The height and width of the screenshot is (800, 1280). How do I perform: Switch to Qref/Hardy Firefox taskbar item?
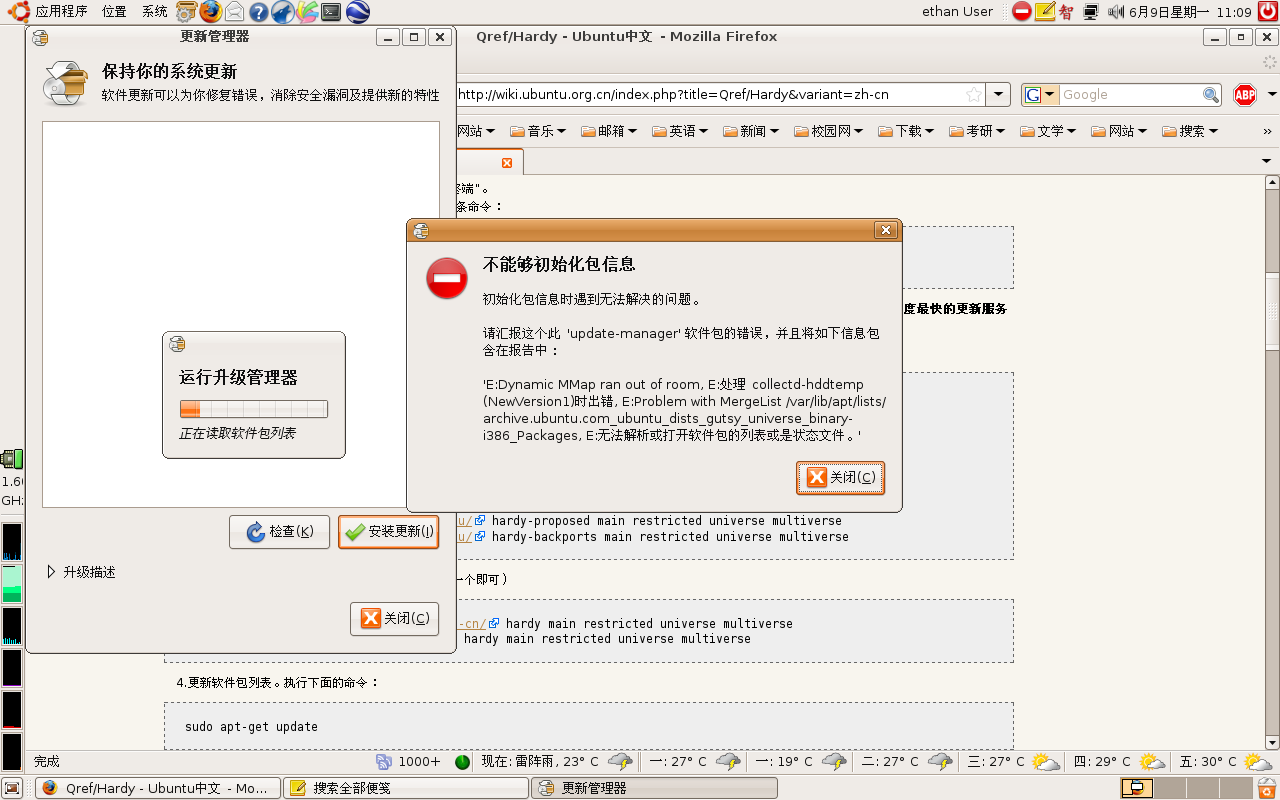tap(158, 788)
